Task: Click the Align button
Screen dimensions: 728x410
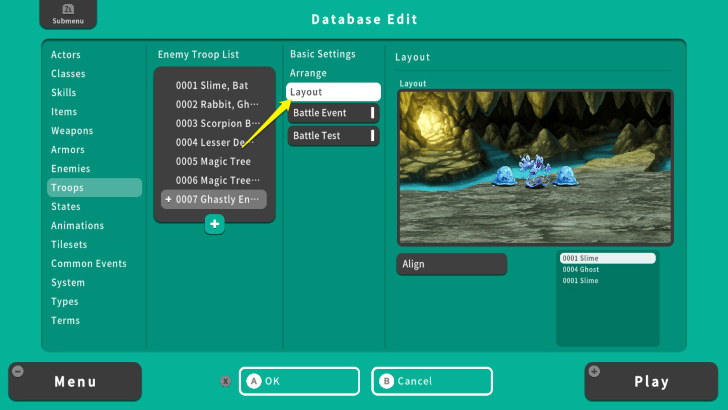Action: click(451, 264)
